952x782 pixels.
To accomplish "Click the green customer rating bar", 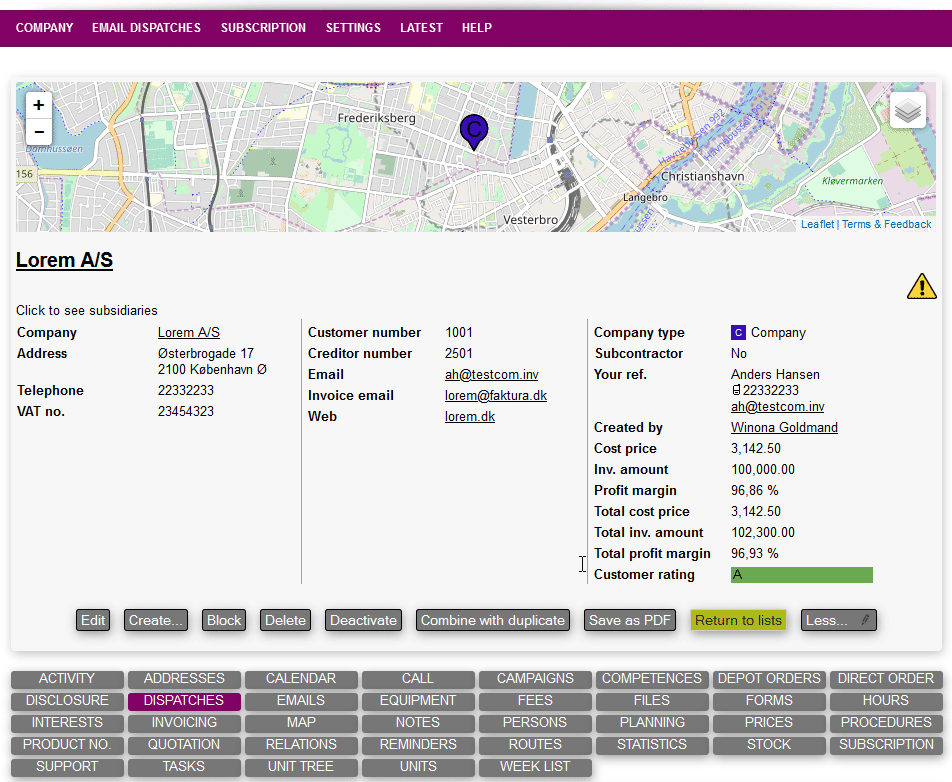I will 801,575.
